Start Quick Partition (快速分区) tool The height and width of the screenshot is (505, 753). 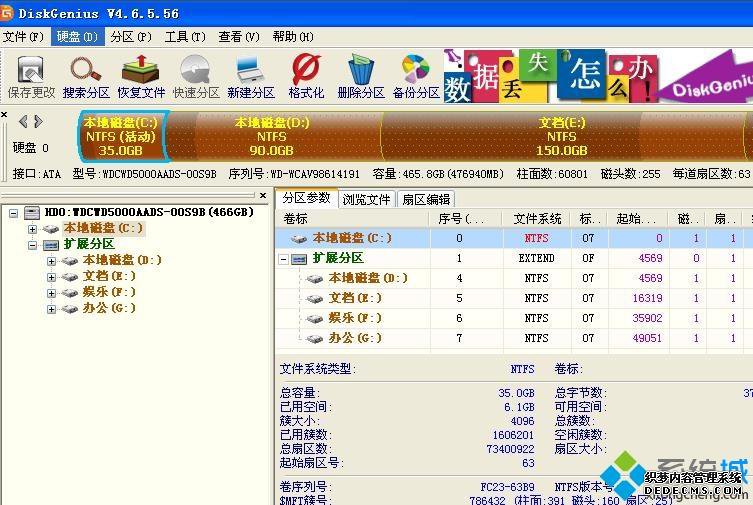[x=196, y=77]
